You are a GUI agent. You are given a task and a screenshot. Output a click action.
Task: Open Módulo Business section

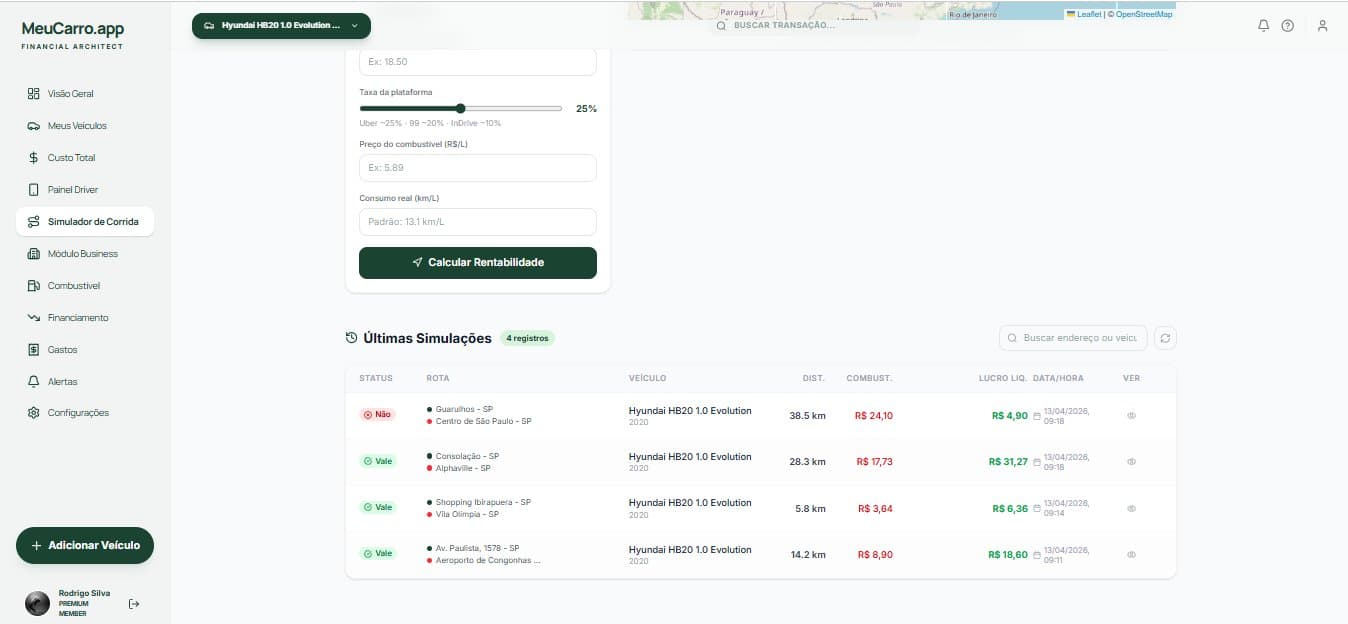[x=83, y=254]
